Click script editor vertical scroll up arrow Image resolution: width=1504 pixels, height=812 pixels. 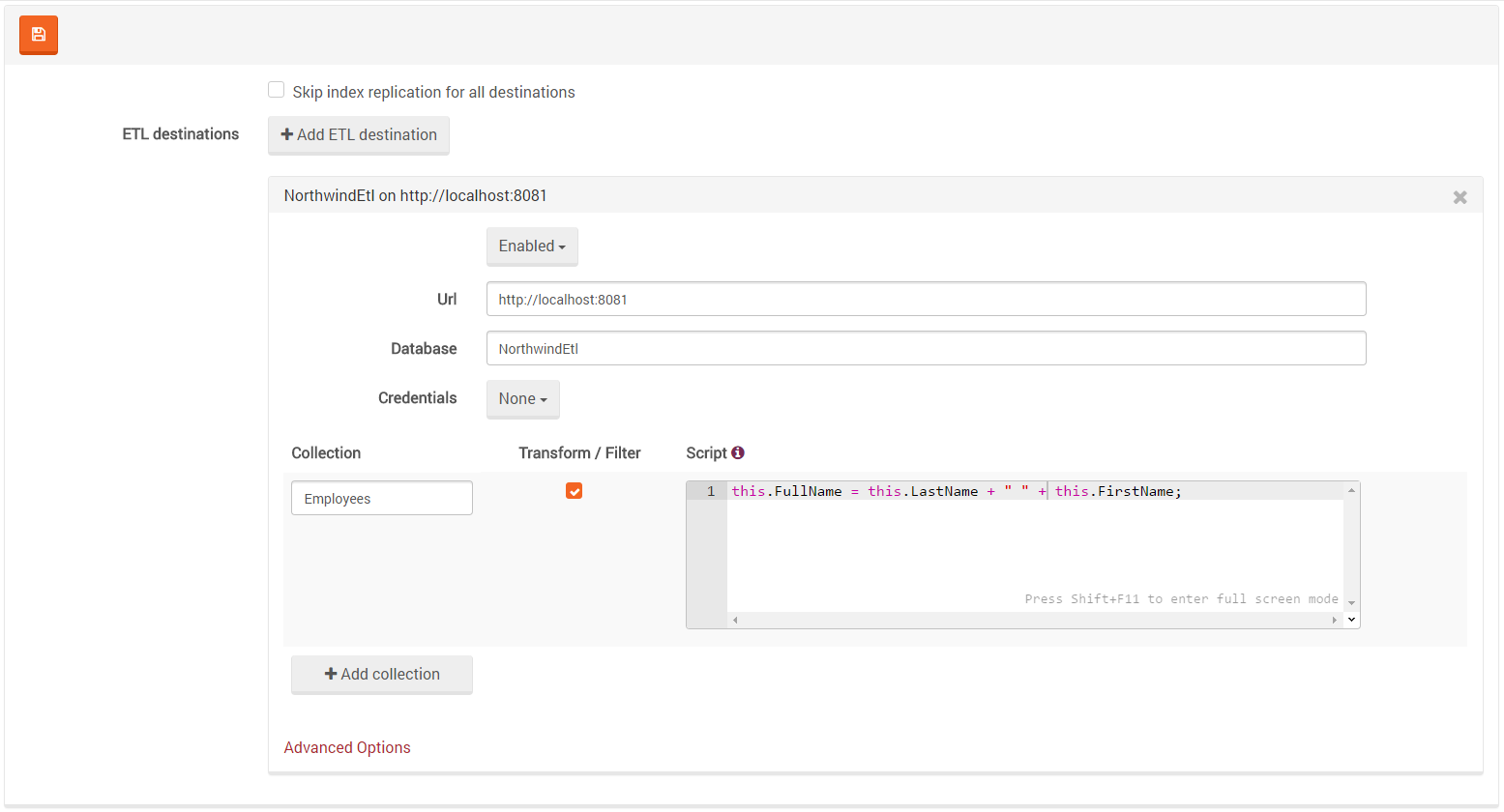point(1351,490)
